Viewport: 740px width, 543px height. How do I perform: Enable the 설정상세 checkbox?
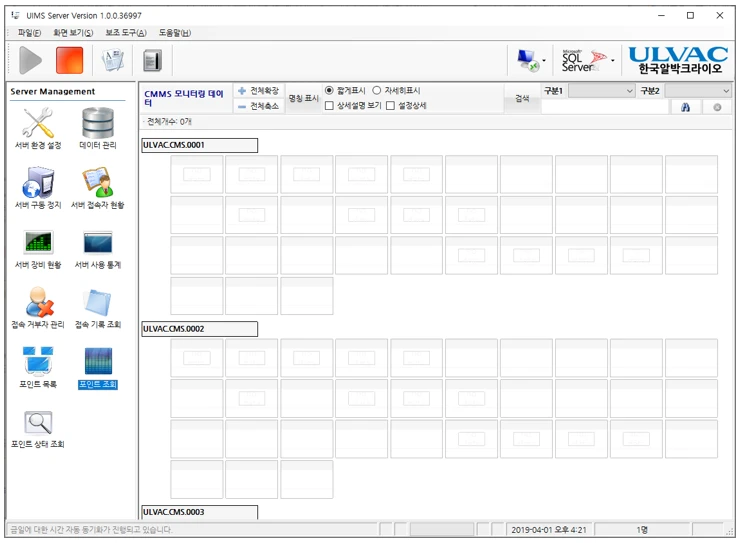pos(390,106)
